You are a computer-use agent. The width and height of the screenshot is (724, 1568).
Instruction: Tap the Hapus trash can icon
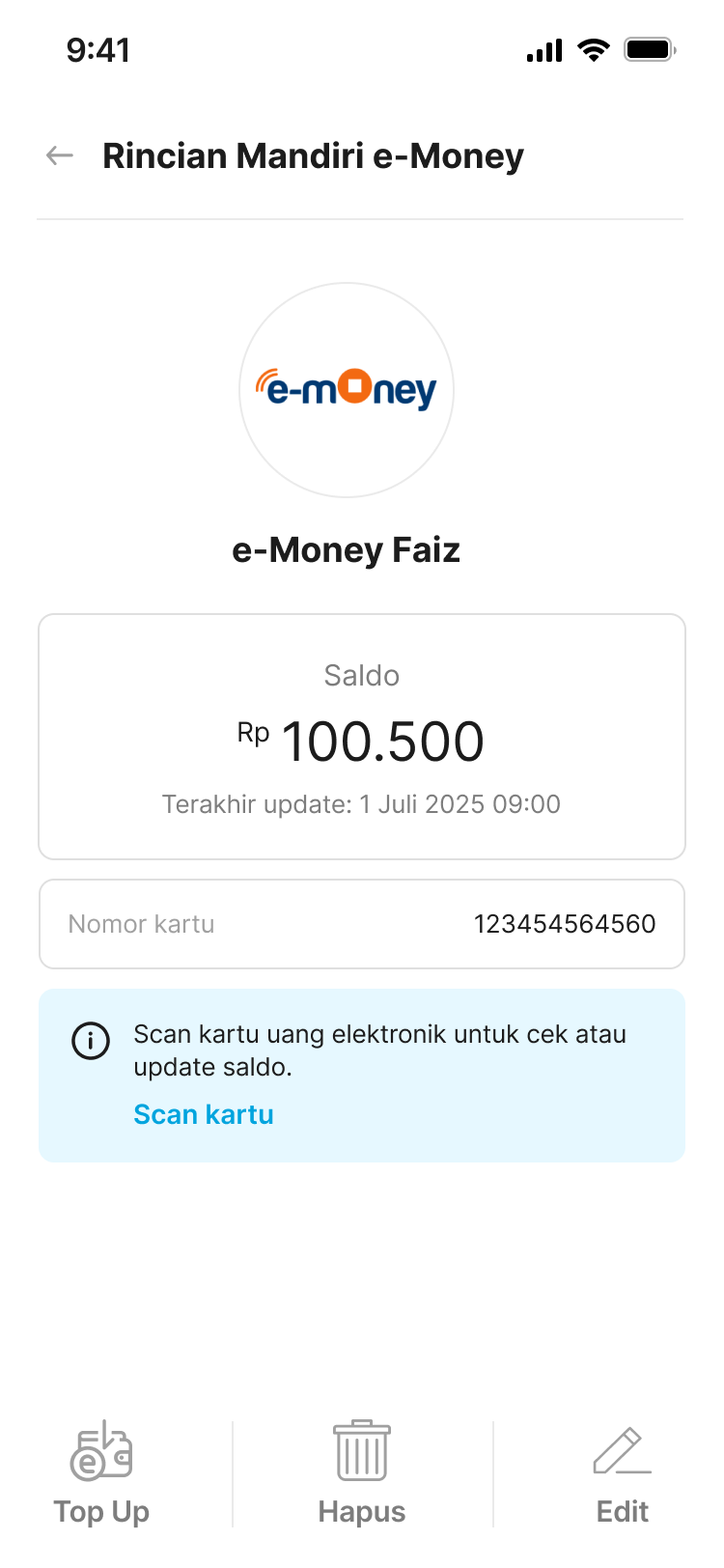(x=362, y=1451)
